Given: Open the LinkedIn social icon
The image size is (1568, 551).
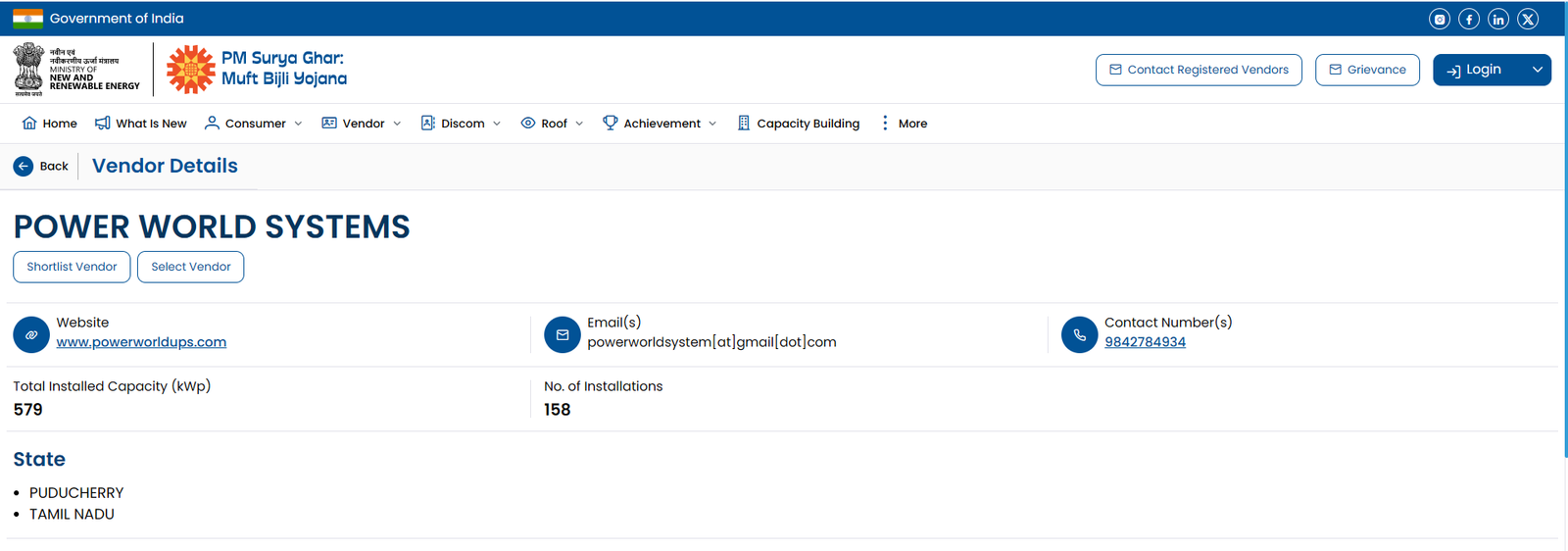Looking at the screenshot, I should (x=1498, y=19).
